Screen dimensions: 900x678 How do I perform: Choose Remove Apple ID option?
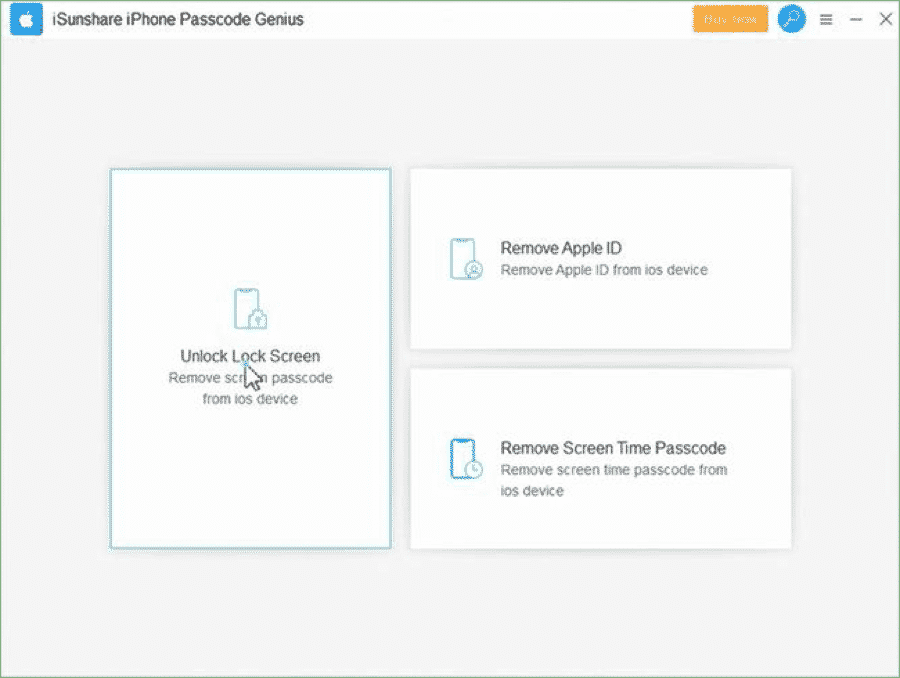click(600, 258)
